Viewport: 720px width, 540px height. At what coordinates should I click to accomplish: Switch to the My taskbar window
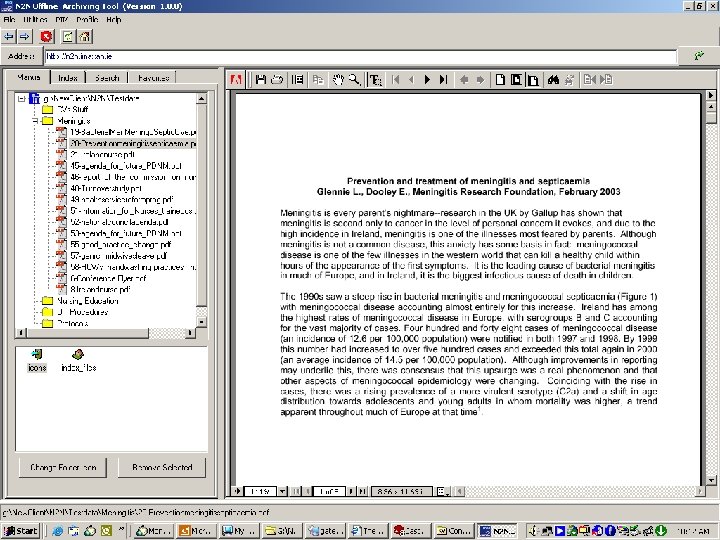tap(238, 531)
